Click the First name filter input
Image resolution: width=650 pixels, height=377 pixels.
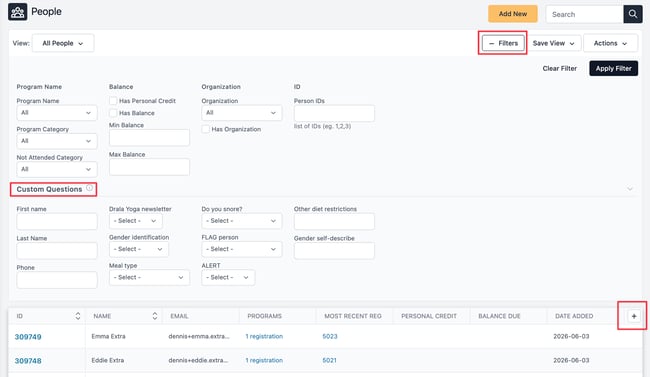[x=57, y=221]
